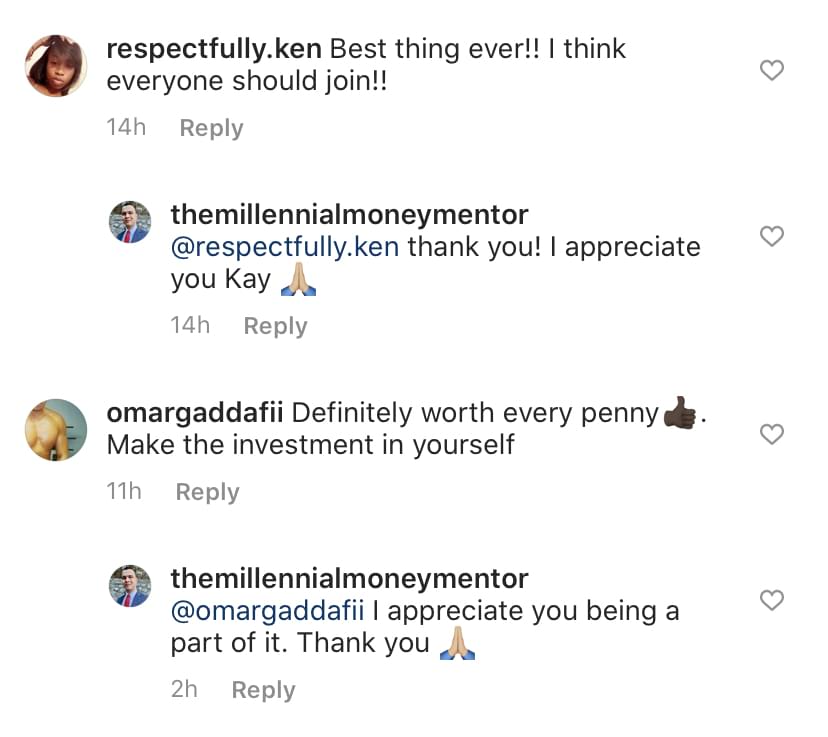Image resolution: width=828 pixels, height=737 pixels.
Task: Follow the @respectfully.ken mention link
Action: click(x=285, y=247)
